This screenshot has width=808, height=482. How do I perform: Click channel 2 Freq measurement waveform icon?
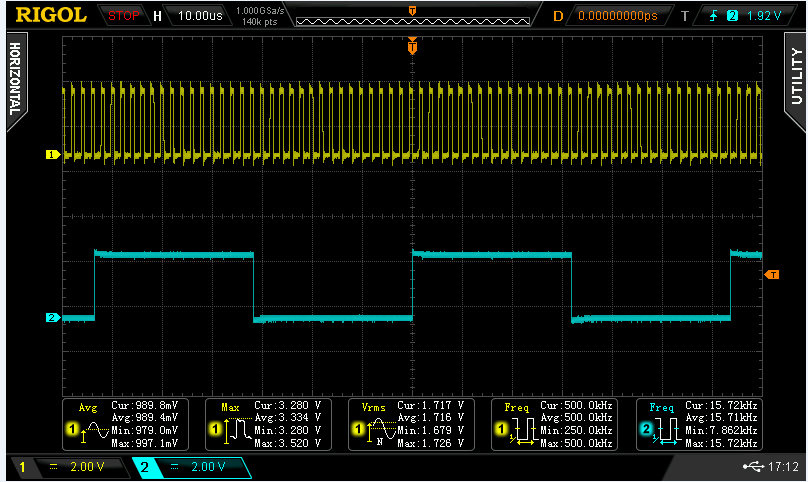[668, 431]
